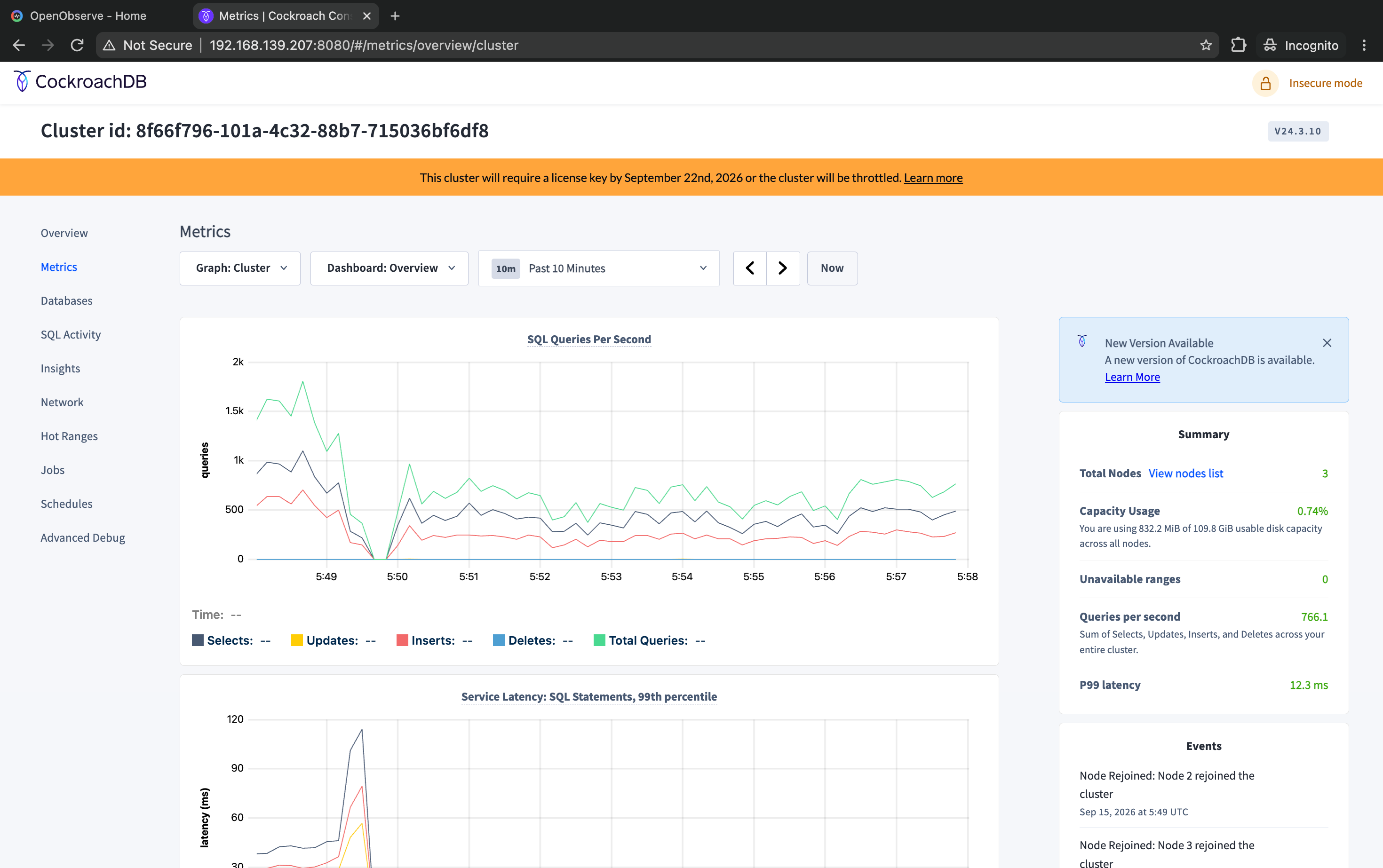Image resolution: width=1383 pixels, height=868 pixels.
Task: Click the SQL Queries Per Second chart title
Action: click(589, 339)
